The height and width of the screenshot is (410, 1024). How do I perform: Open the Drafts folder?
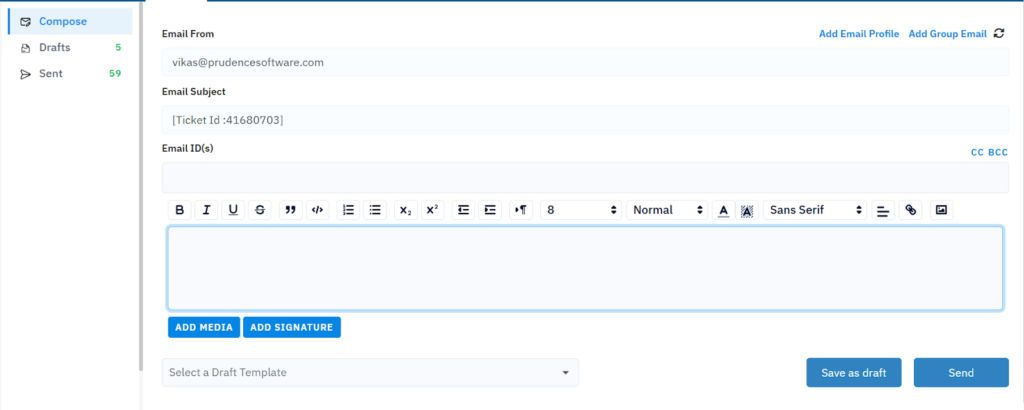55,47
